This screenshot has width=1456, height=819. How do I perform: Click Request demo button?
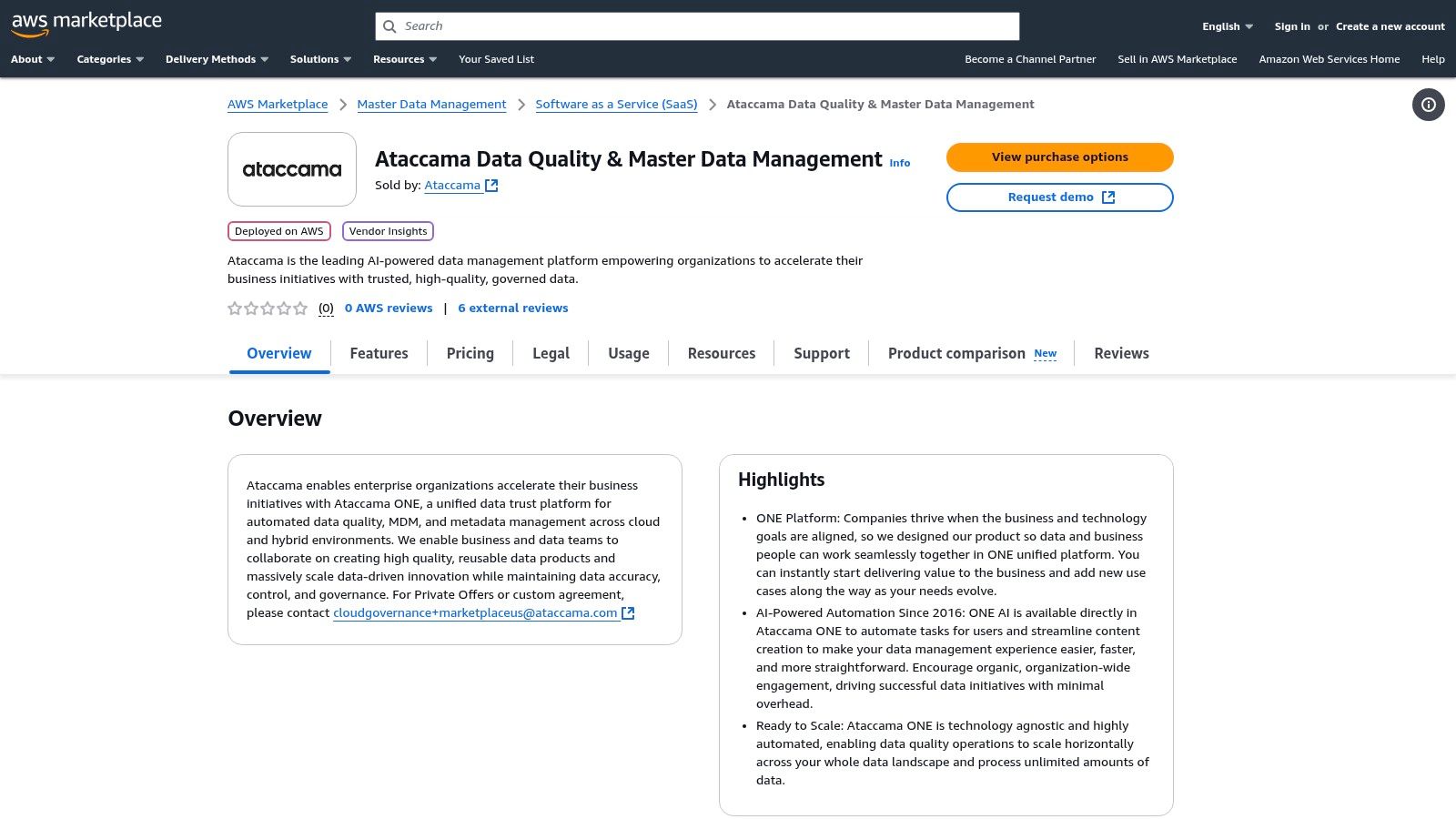tap(1060, 197)
